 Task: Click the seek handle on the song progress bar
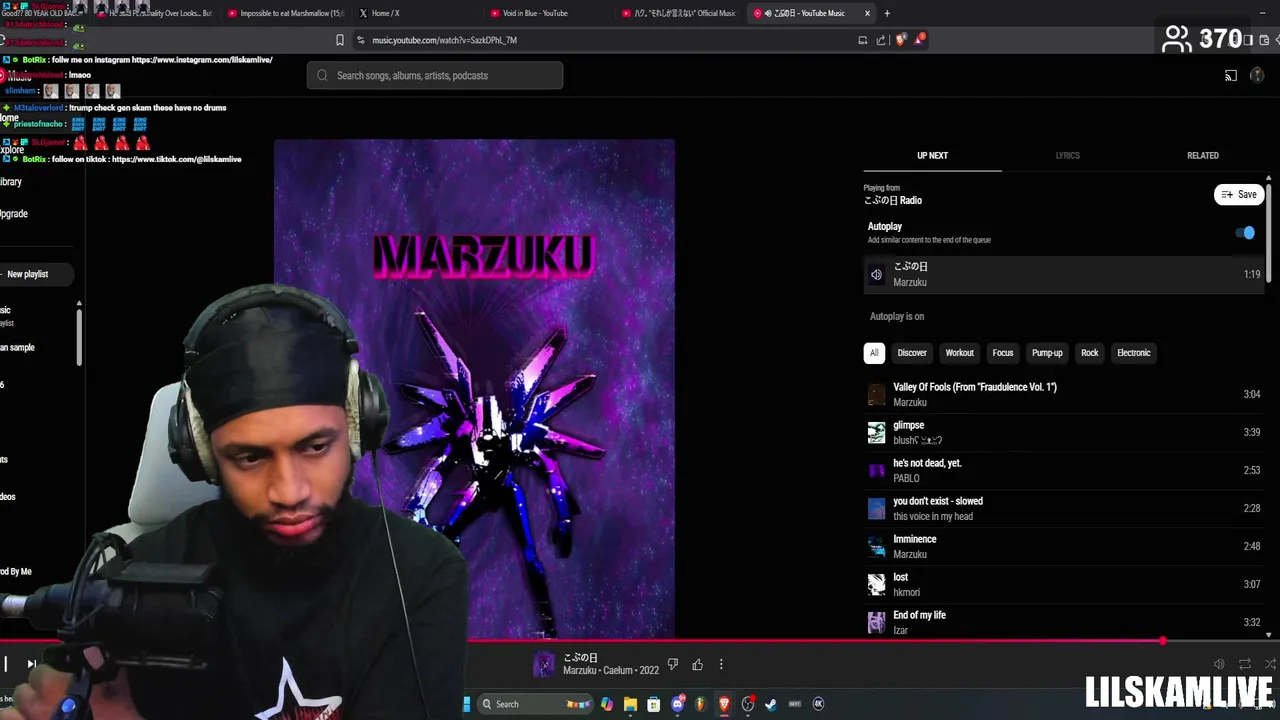[x=1162, y=641]
